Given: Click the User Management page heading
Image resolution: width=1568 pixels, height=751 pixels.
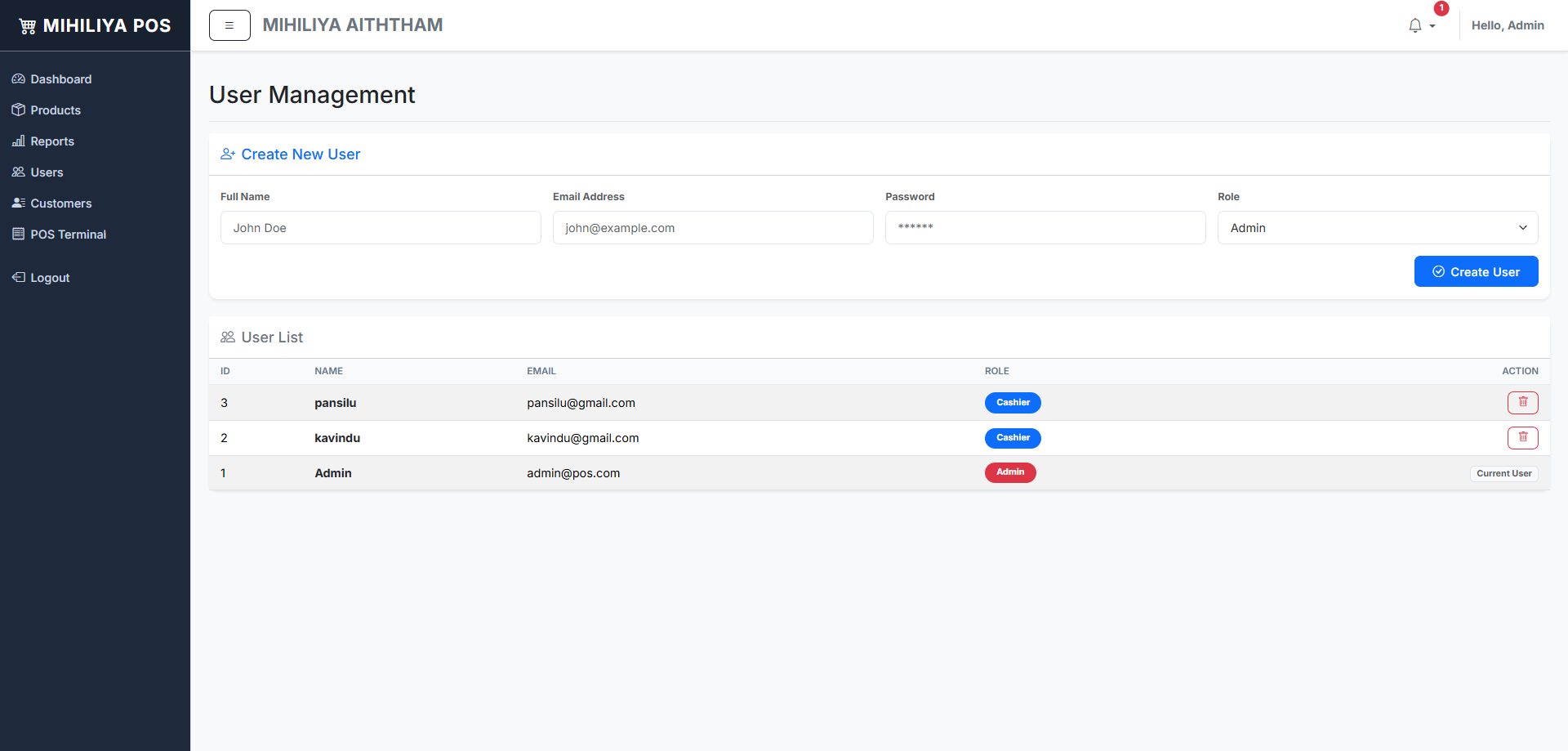Looking at the screenshot, I should coord(312,95).
